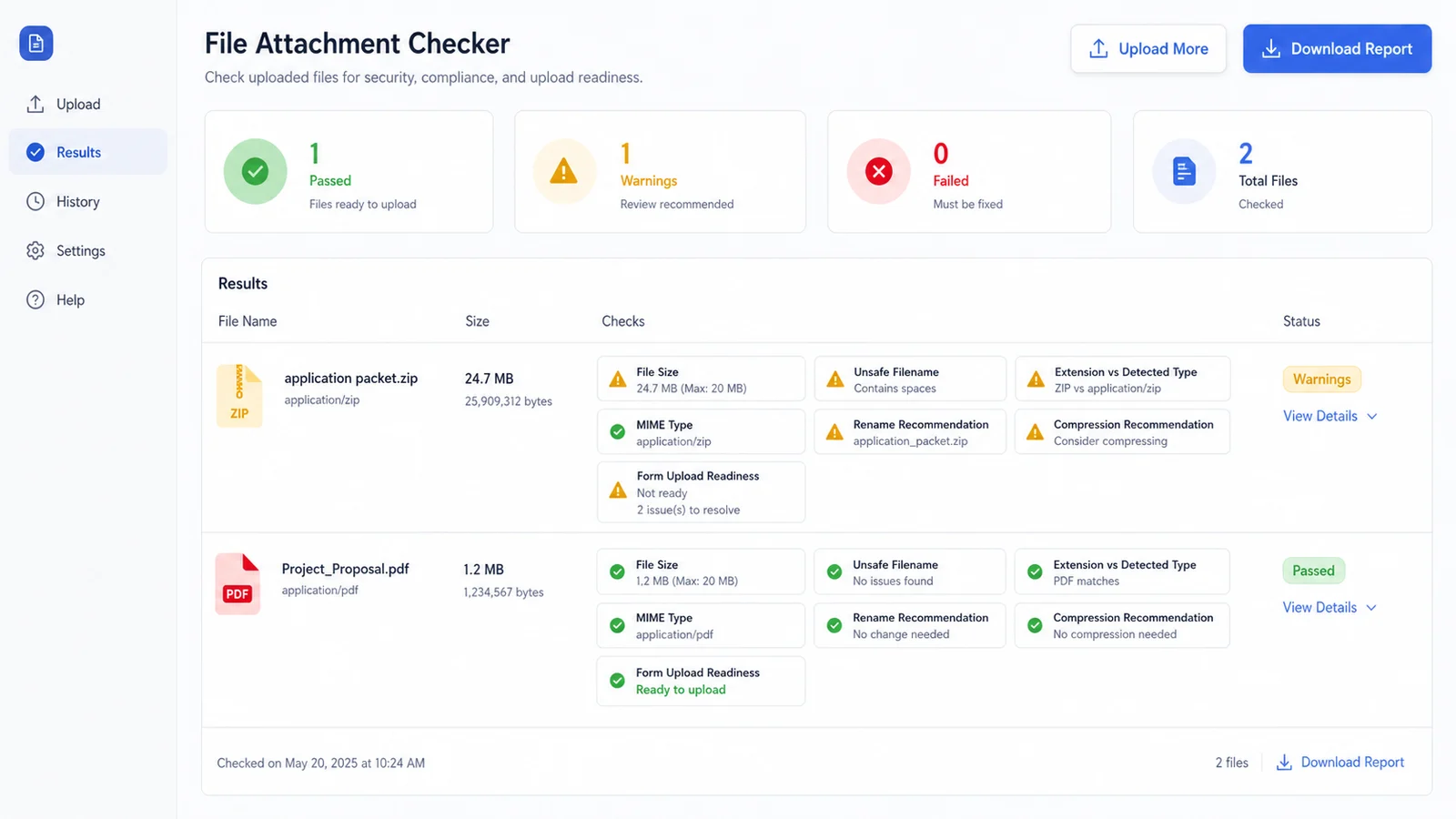Click the 25,909,312 bytes size value
The height and width of the screenshot is (819, 1456).
point(509,401)
